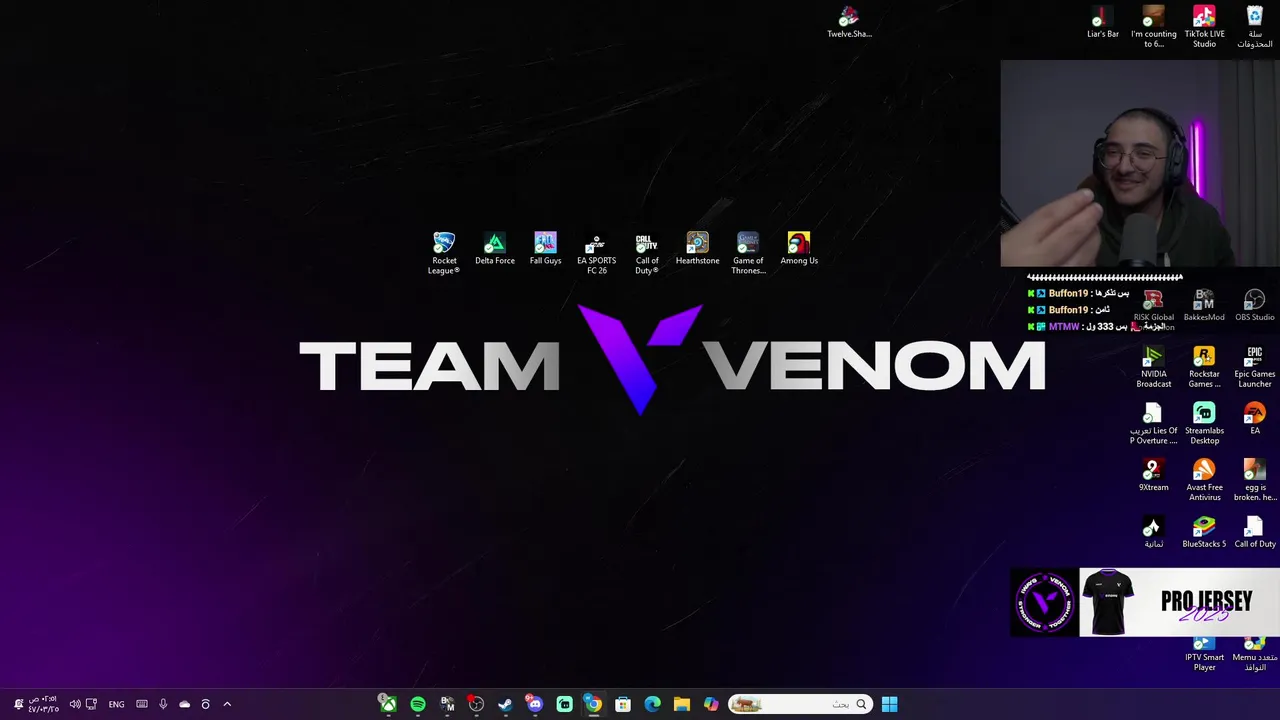Open the Call of Duty file beside BlueStacks

1255,532
